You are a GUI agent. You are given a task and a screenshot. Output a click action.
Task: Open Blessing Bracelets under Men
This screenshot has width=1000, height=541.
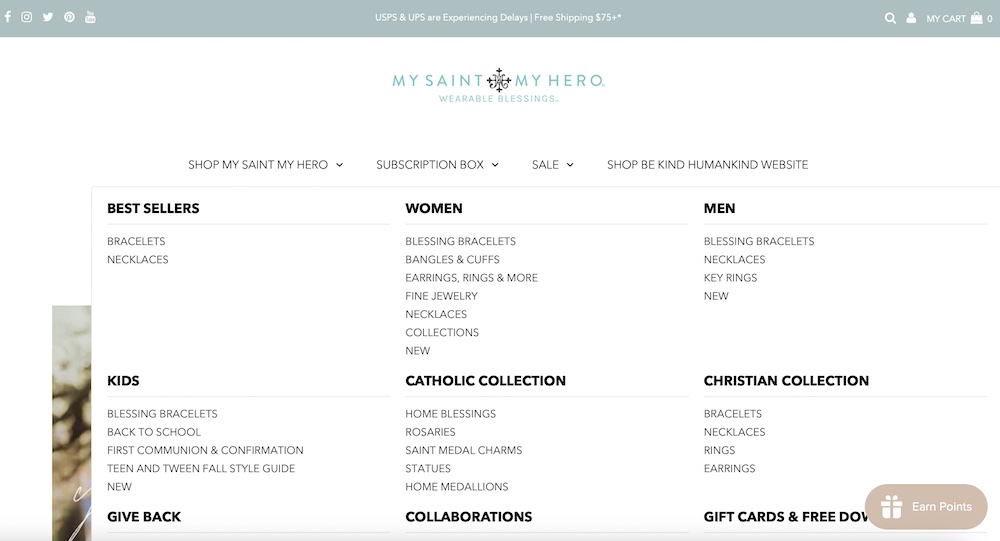click(x=759, y=241)
